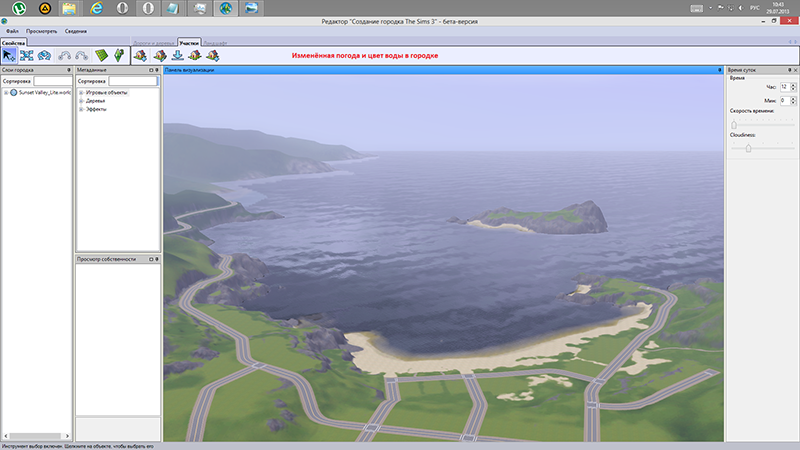800x450 pixels.
Task: Open the Файл menu
Action: (x=11, y=31)
